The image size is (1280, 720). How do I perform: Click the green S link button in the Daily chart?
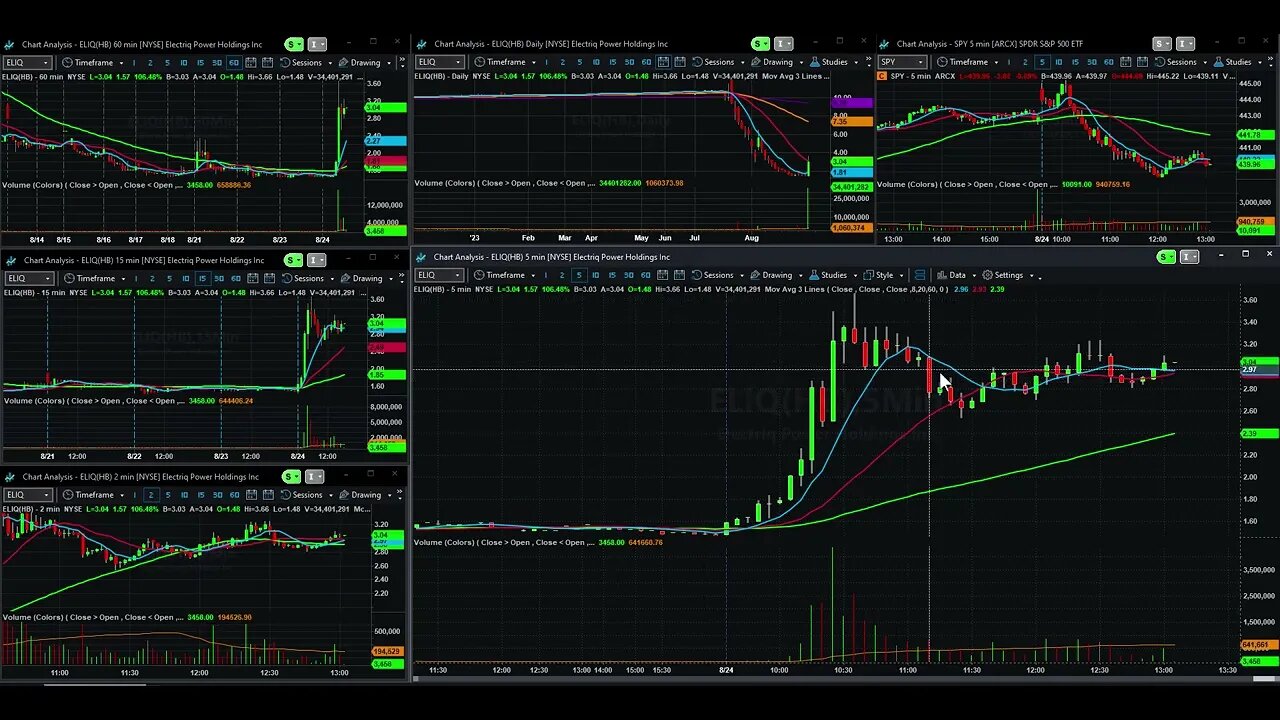(761, 44)
